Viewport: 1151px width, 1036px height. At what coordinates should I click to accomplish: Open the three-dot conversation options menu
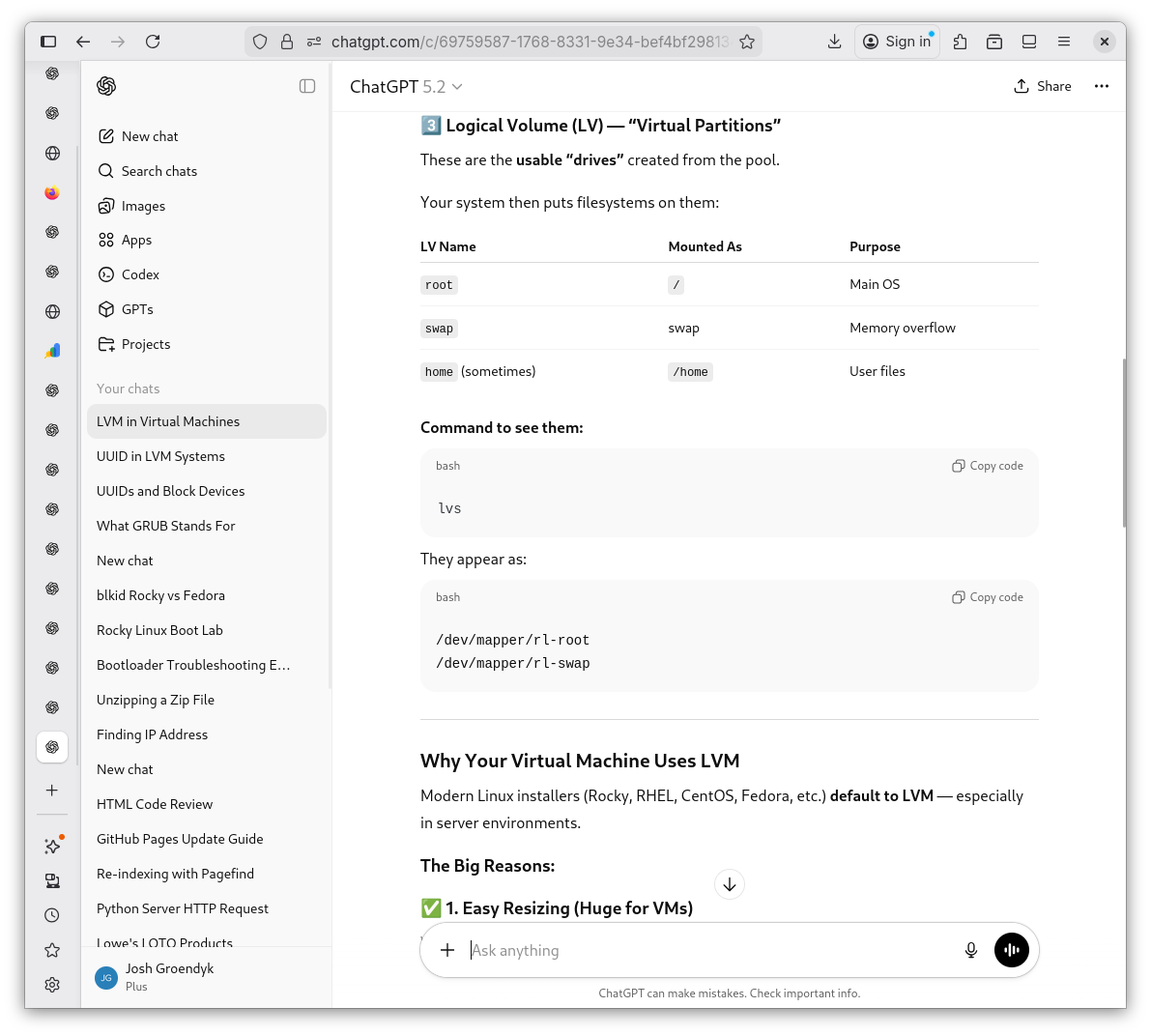coord(1101,86)
